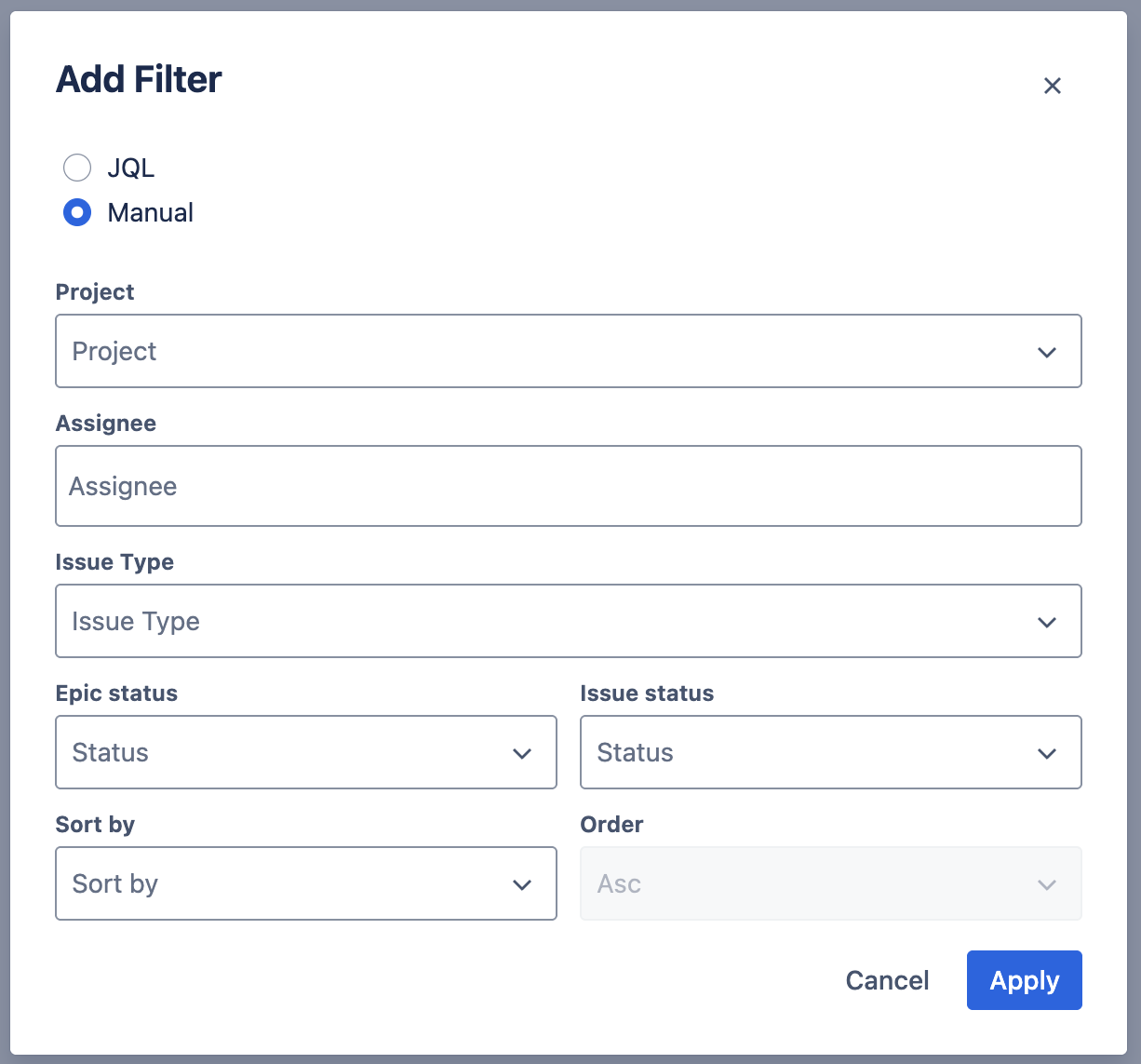Click the Order field chevron icon

(x=1047, y=884)
